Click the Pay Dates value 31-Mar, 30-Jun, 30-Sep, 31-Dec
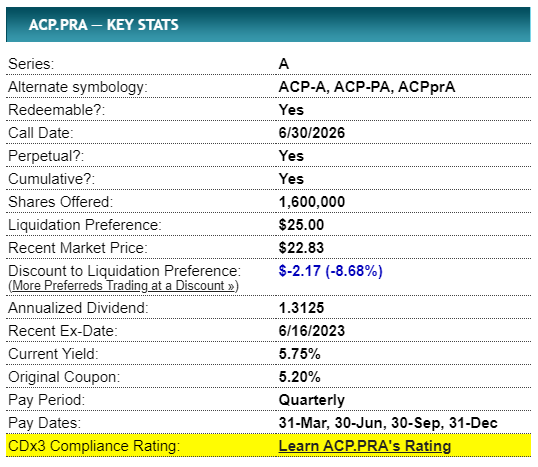Screen dimensions: 538x467 point(388,423)
